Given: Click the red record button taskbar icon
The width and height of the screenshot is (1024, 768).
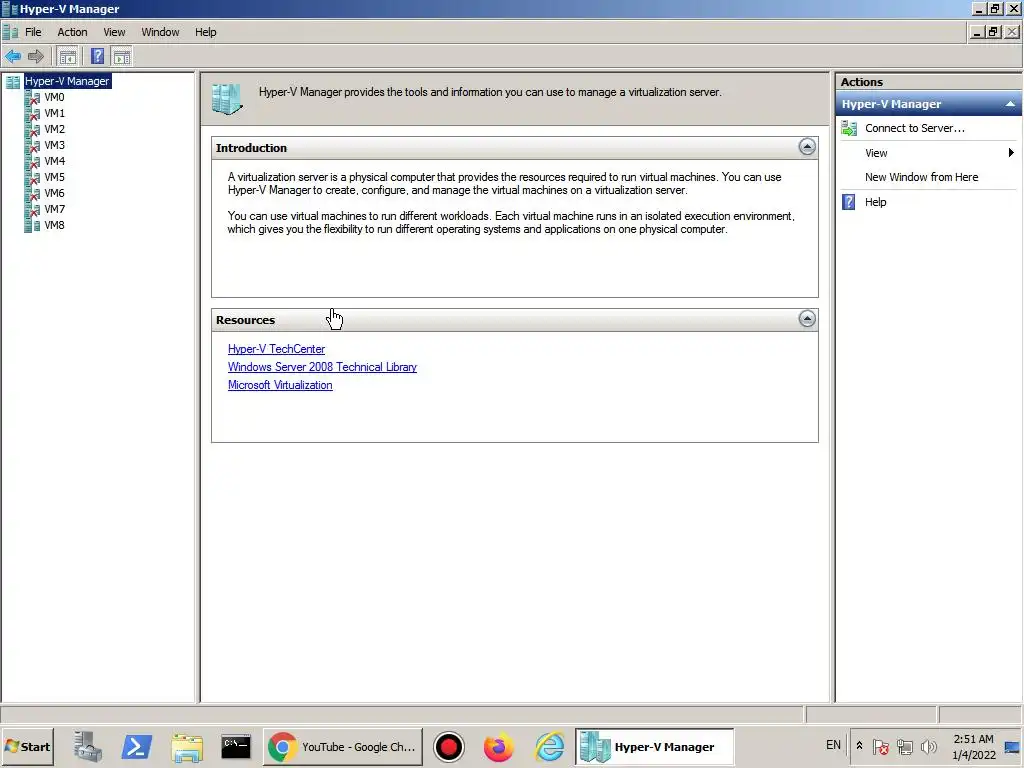Looking at the screenshot, I should point(449,747).
